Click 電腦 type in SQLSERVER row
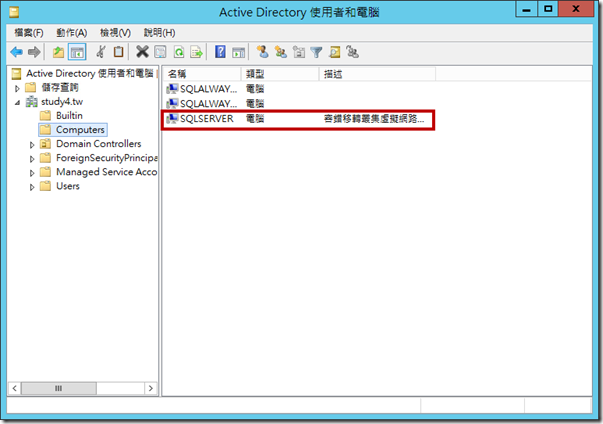Image resolution: width=603 pixels, height=424 pixels. click(255, 119)
